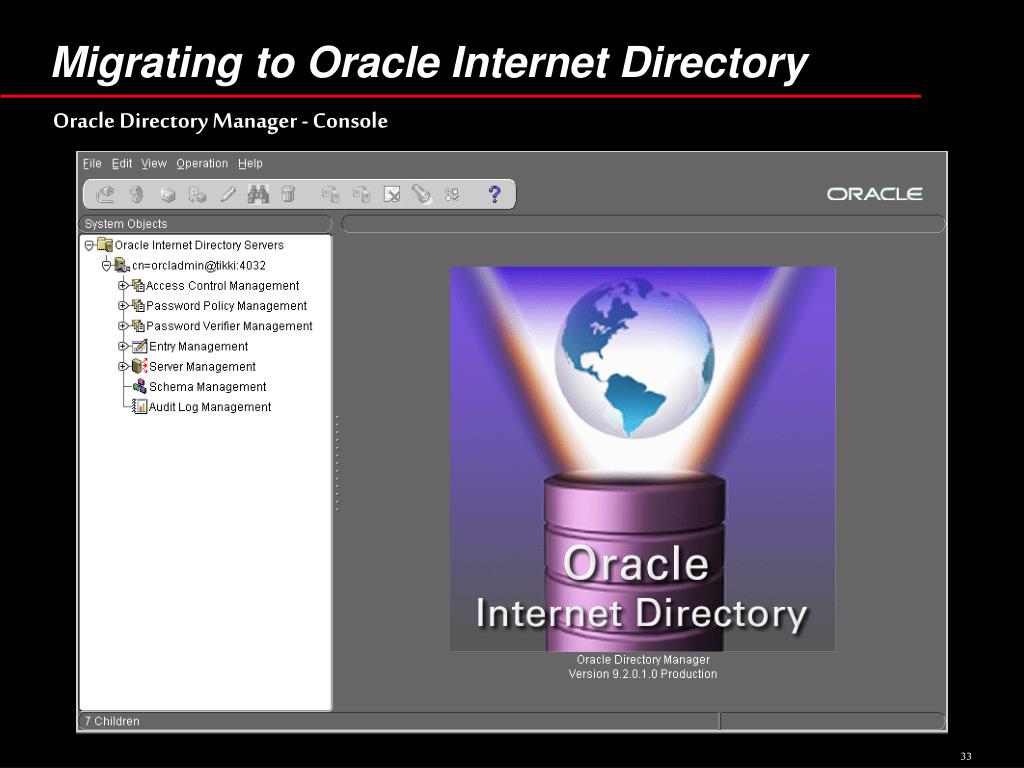Expand the Entry Management tree node

click(122, 346)
